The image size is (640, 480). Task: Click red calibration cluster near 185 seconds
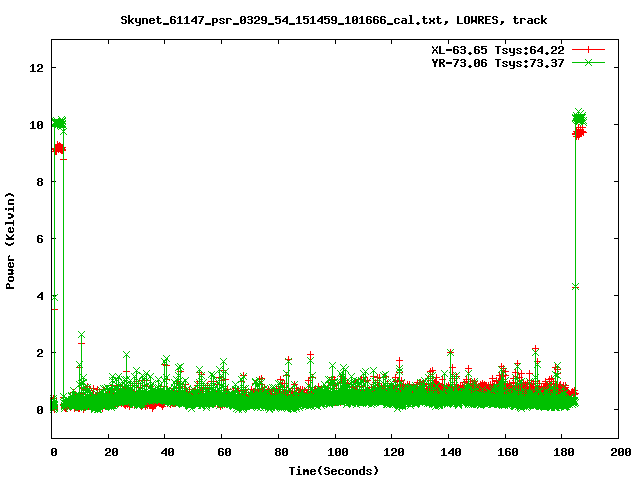578,132
